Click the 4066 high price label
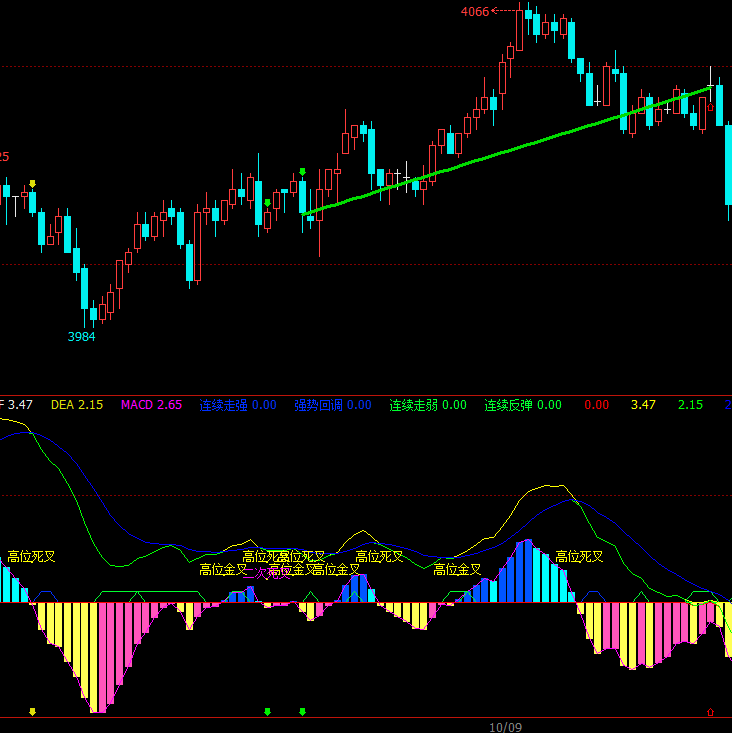 point(475,12)
